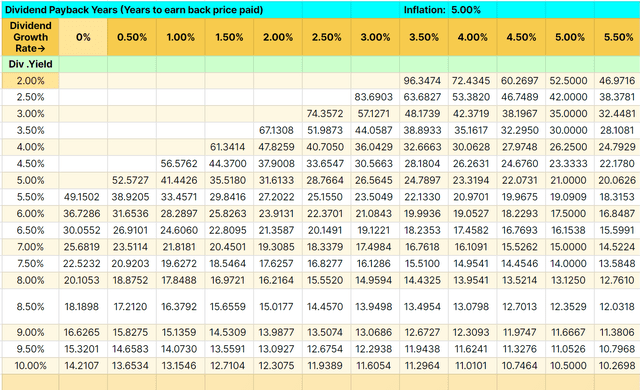Click the cell showing 16.8277

[x=327, y=264]
